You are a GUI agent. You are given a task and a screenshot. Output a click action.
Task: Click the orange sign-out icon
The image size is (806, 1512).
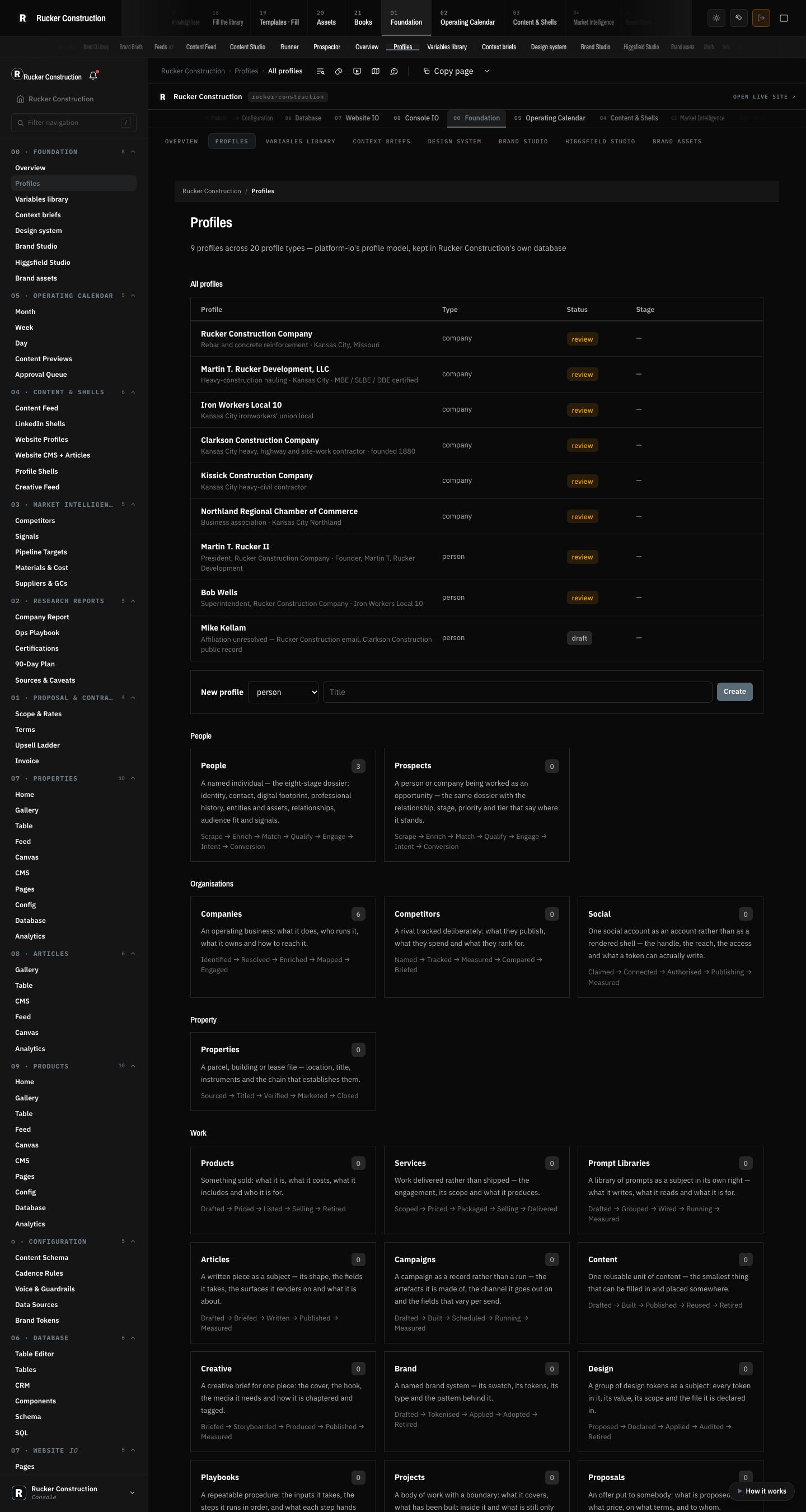click(761, 18)
